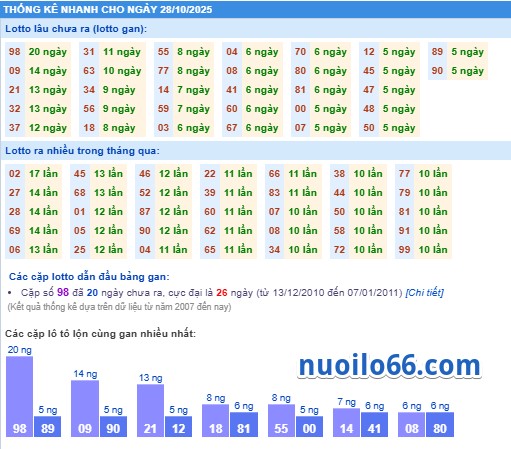Select number 67 with 6 ngày
511x449 pixels.
pyautogui.click(x=232, y=128)
